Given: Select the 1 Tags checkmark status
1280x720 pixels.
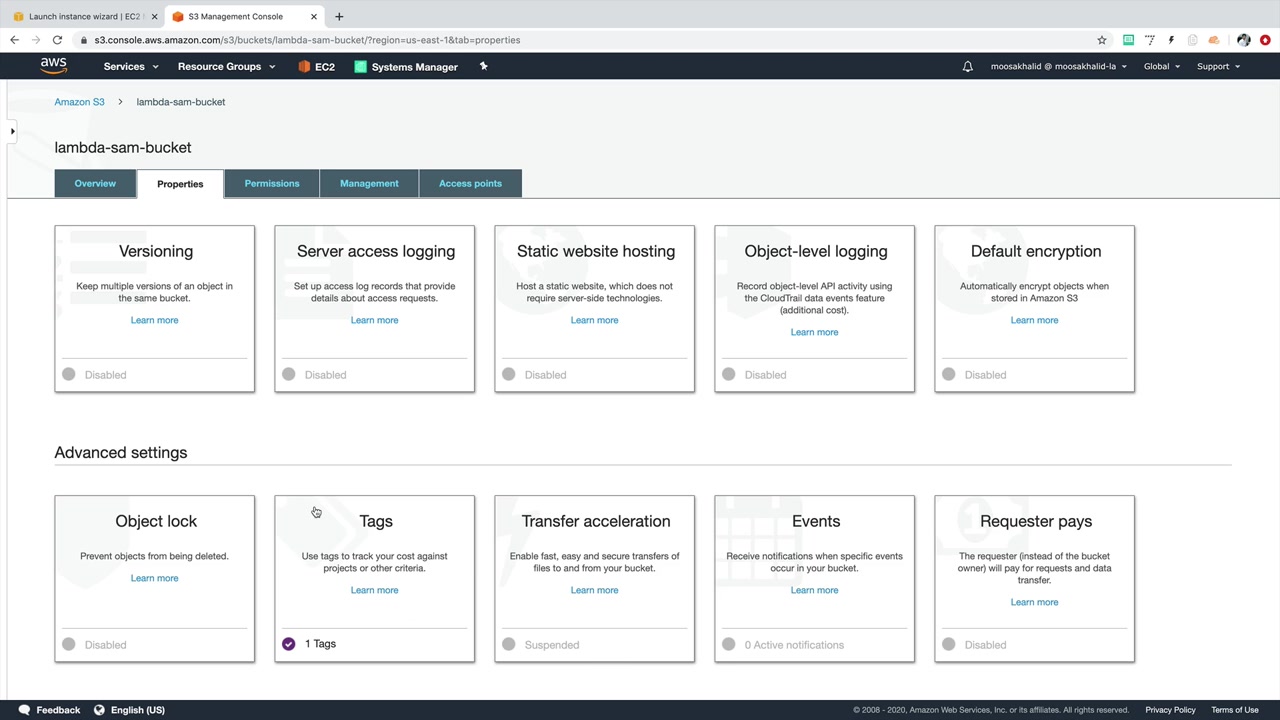Looking at the screenshot, I should tap(289, 644).
